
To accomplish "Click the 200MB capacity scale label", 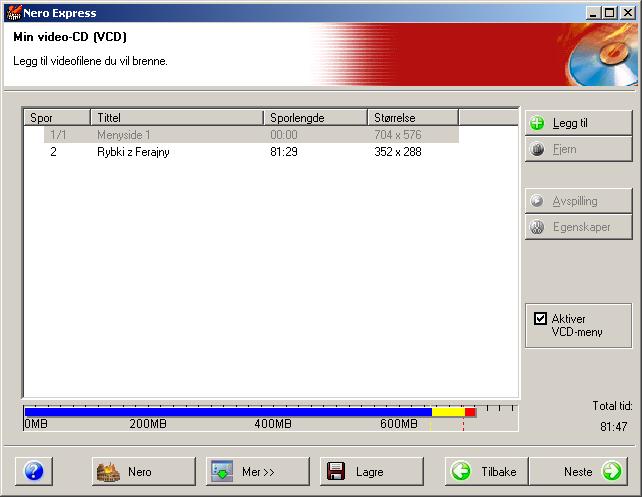I will point(148,423).
